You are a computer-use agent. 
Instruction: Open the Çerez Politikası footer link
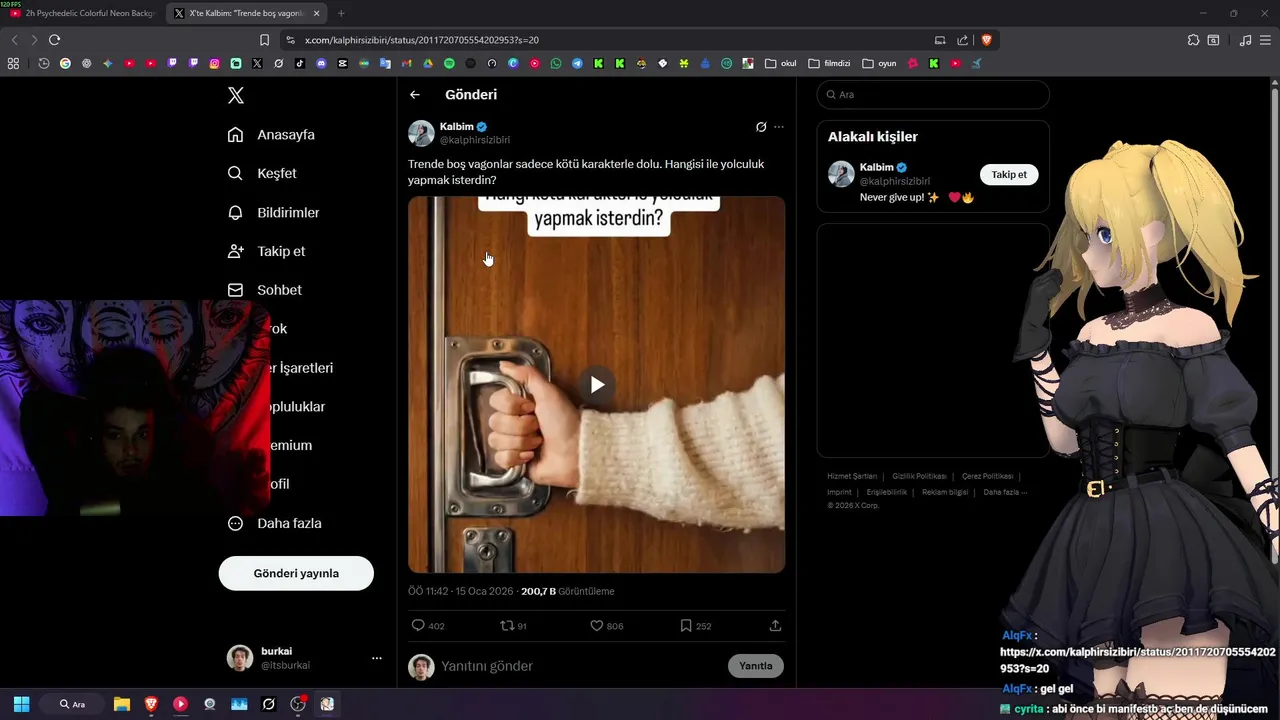[x=987, y=476]
